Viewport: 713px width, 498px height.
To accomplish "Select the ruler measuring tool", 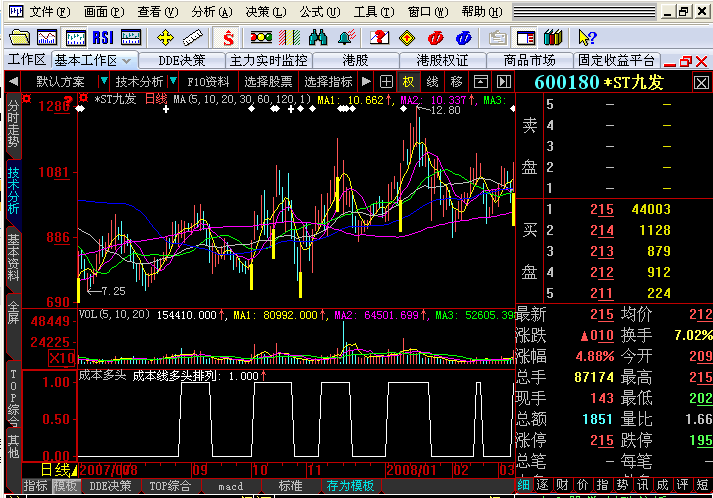I will 193,37.
